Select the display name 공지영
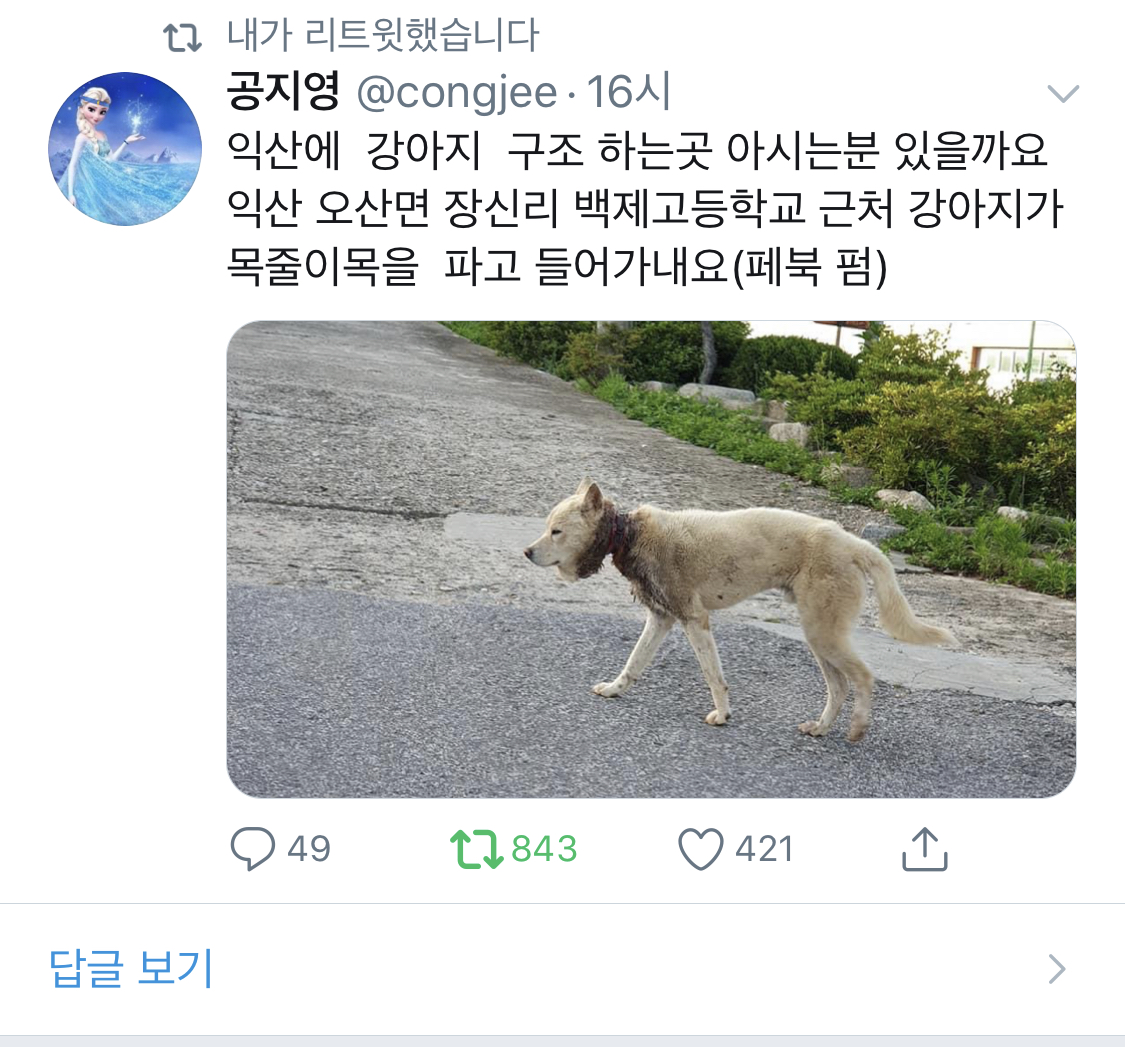Screen dimensions: 1125x1047 pyautogui.click(x=283, y=91)
